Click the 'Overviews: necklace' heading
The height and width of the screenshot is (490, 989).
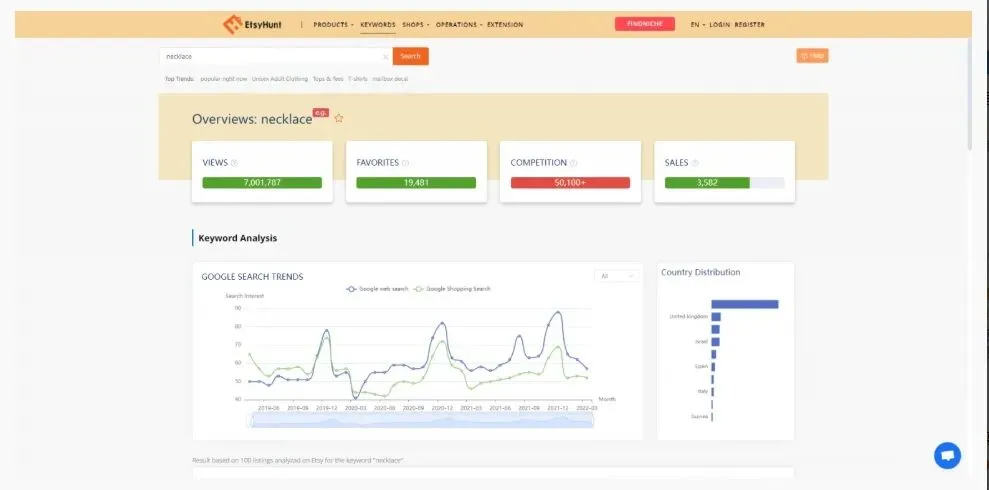tap(252, 119)
